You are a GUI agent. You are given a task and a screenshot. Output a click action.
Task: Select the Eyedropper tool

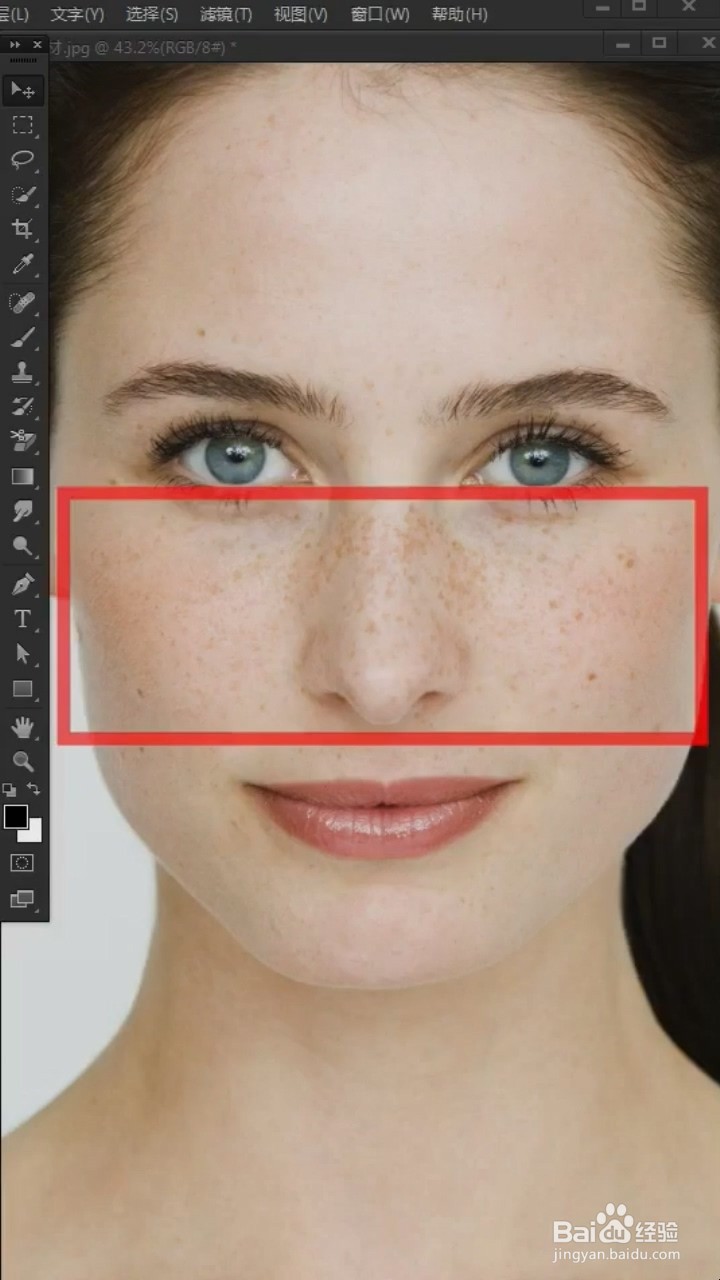(x=22, y=265)
